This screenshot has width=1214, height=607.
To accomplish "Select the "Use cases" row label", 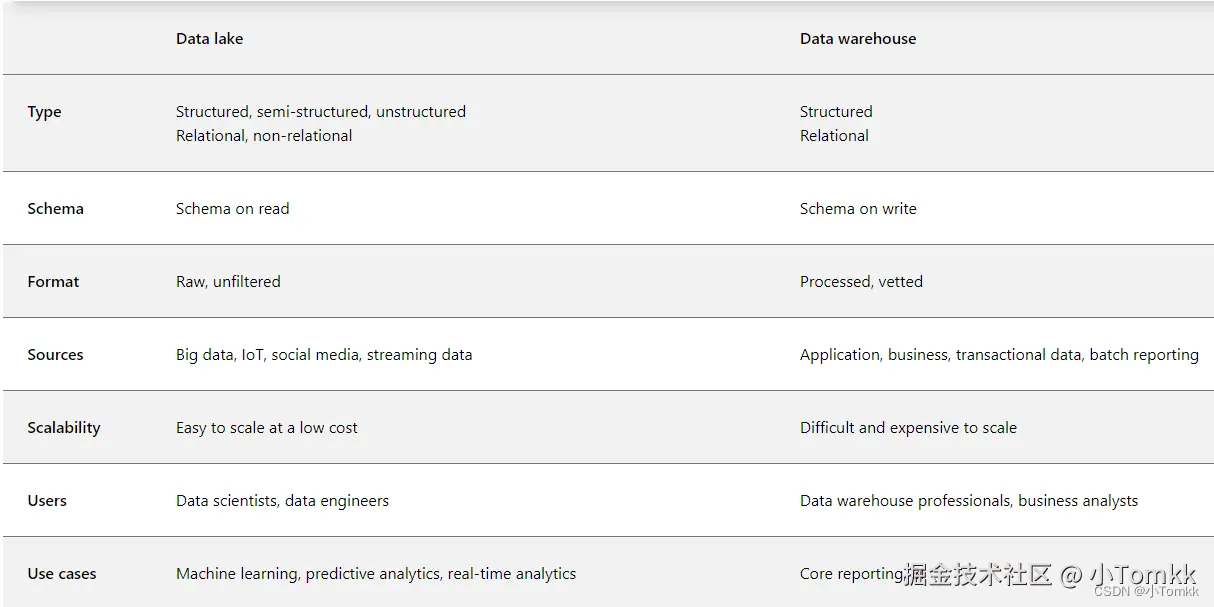I will (62, 574).
